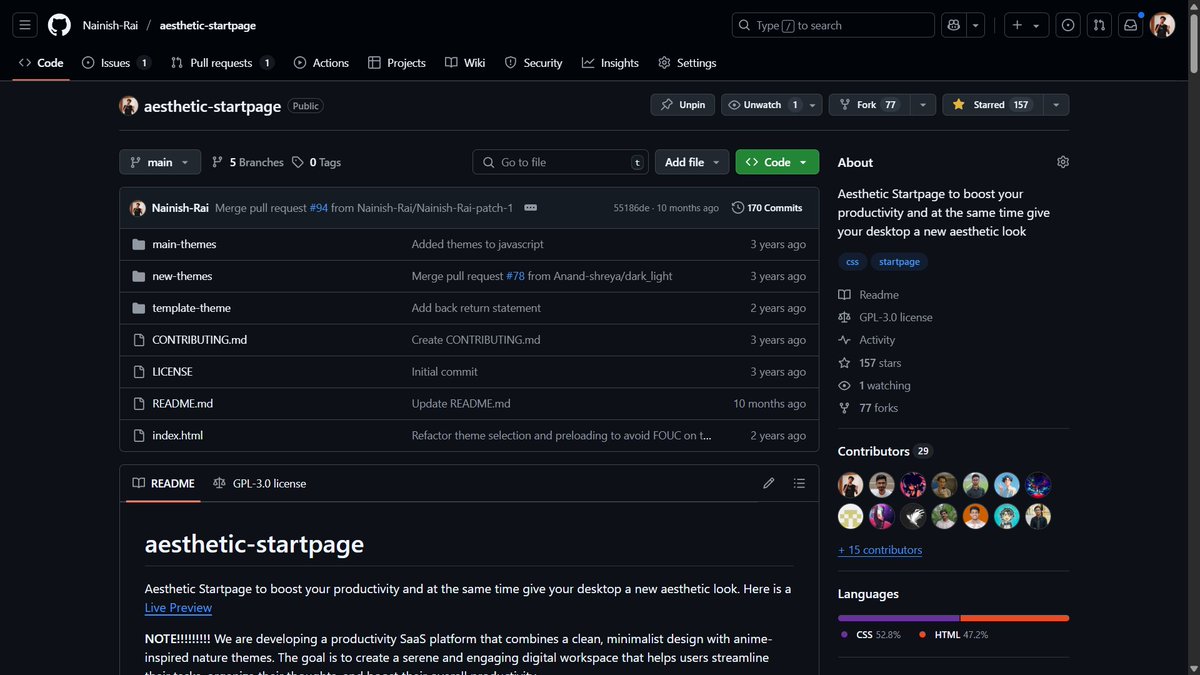Open Copilot chat icon in header
The height and width of the screenshot is (675, 1200).
[955, 25]
